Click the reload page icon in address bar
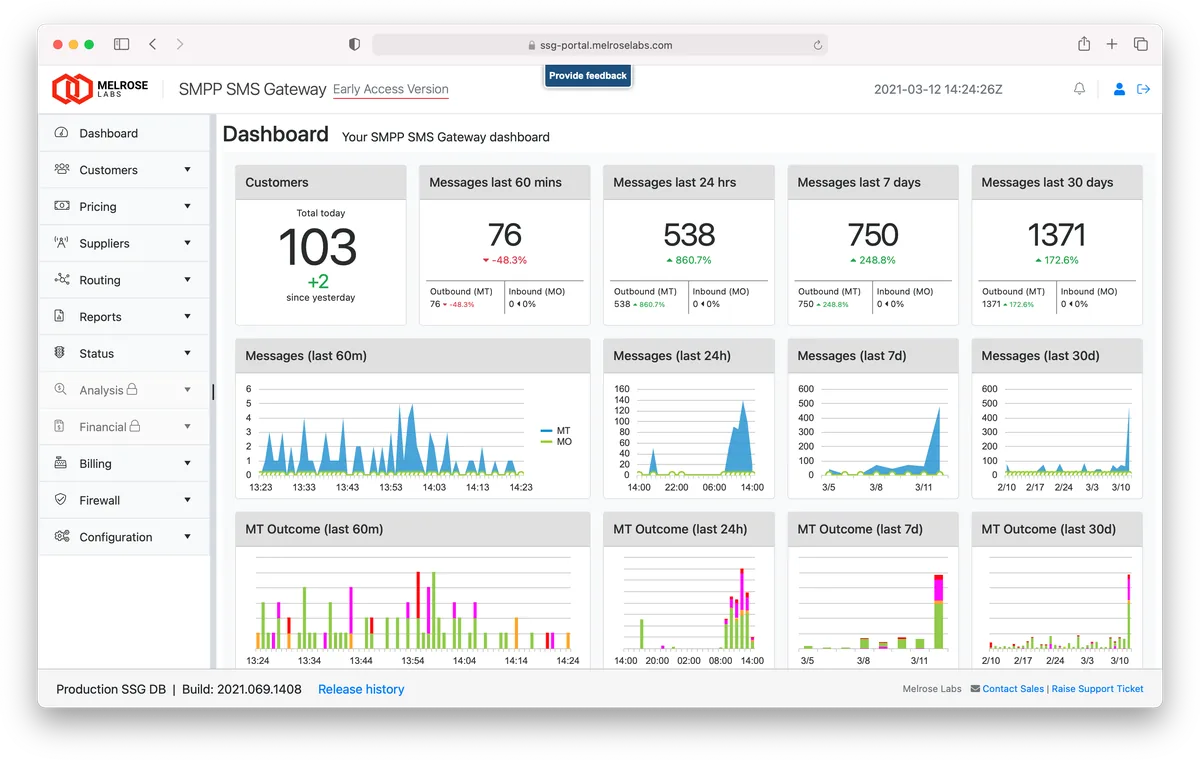The width and height of the screenshot is (1200, 760). pyautogui.click(x=818, y=45)
